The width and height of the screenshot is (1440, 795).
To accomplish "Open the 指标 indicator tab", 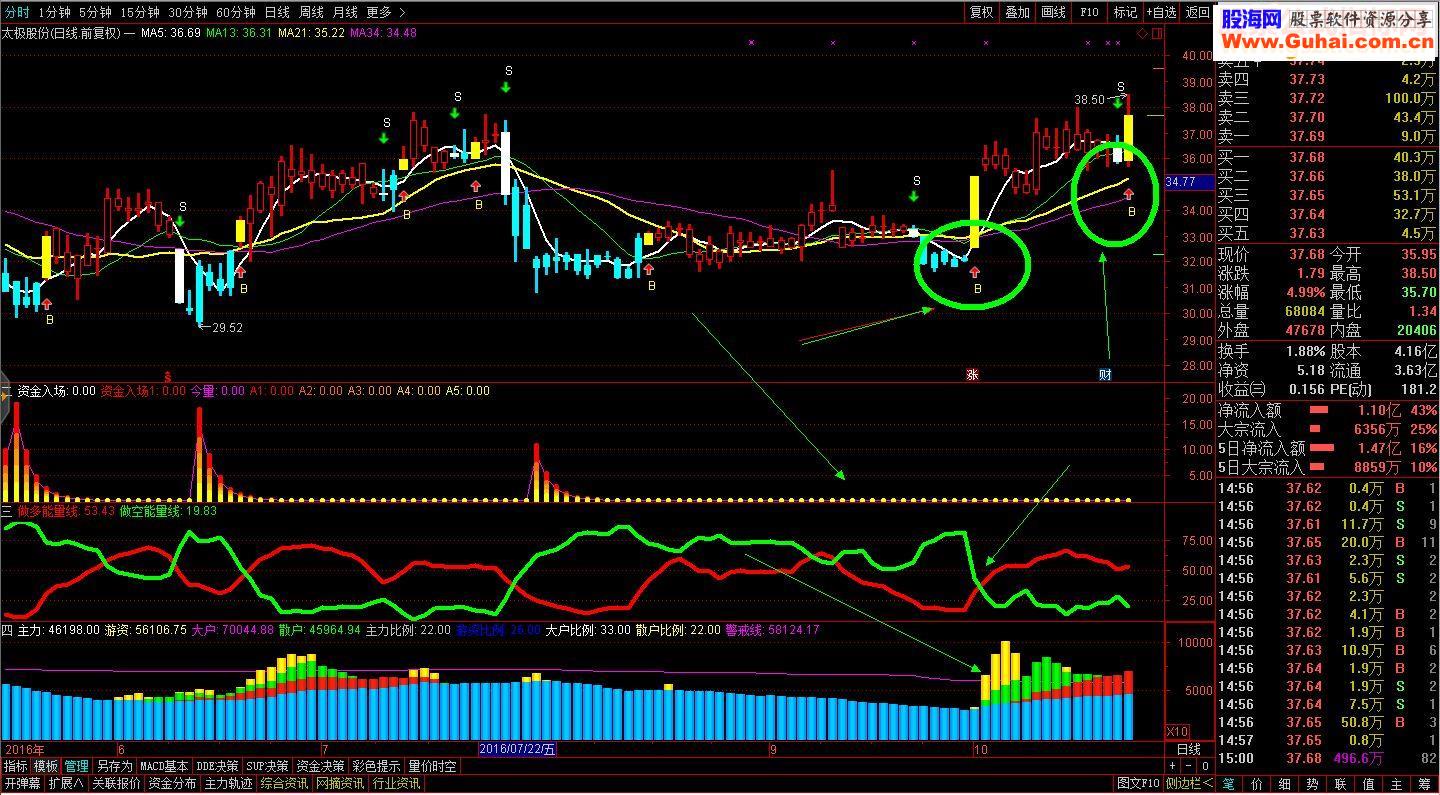I will pos(15,766).
